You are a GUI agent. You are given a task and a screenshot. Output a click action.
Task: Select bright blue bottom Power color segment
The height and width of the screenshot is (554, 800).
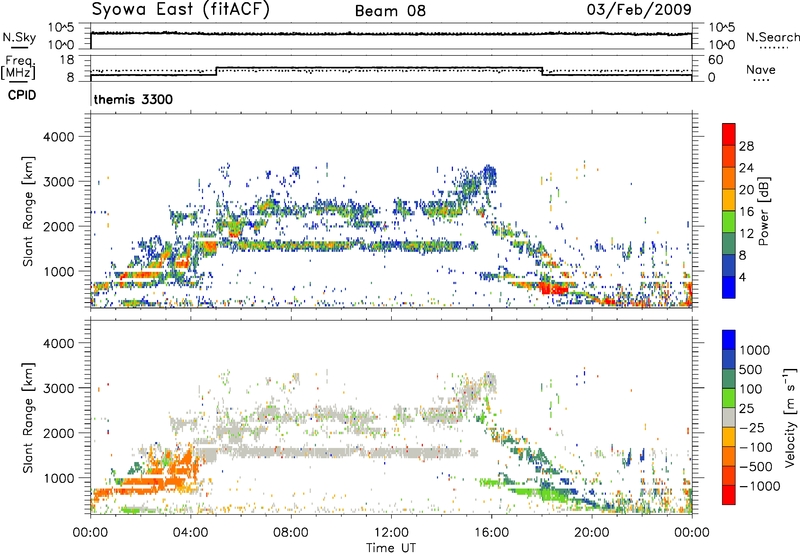point(729,288)
